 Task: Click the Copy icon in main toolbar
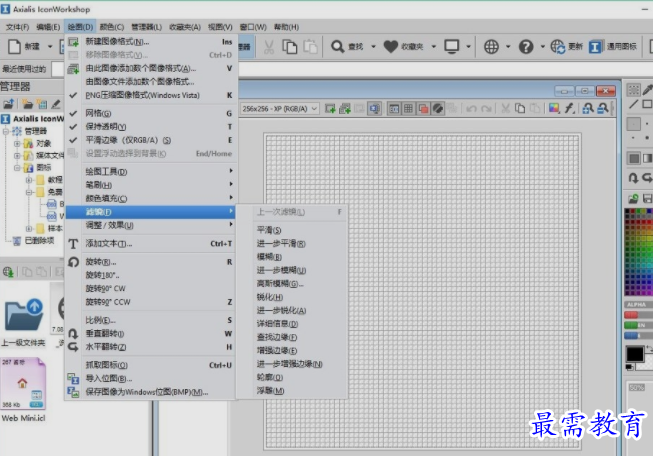(289, 47)
